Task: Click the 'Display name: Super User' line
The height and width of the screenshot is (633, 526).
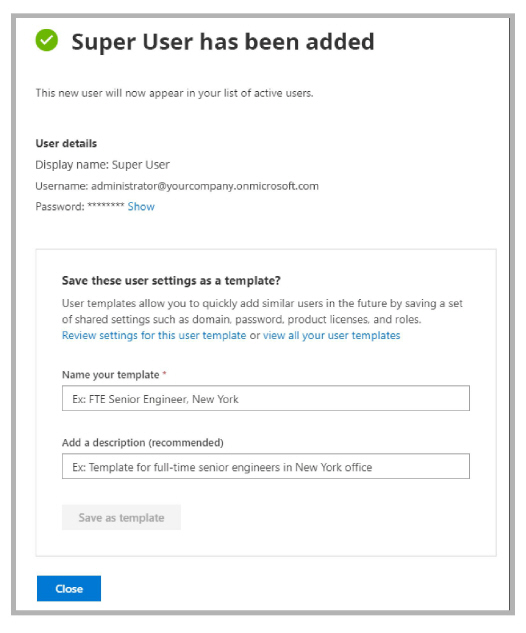Action: pyautogui.click(x=103, y=165)
